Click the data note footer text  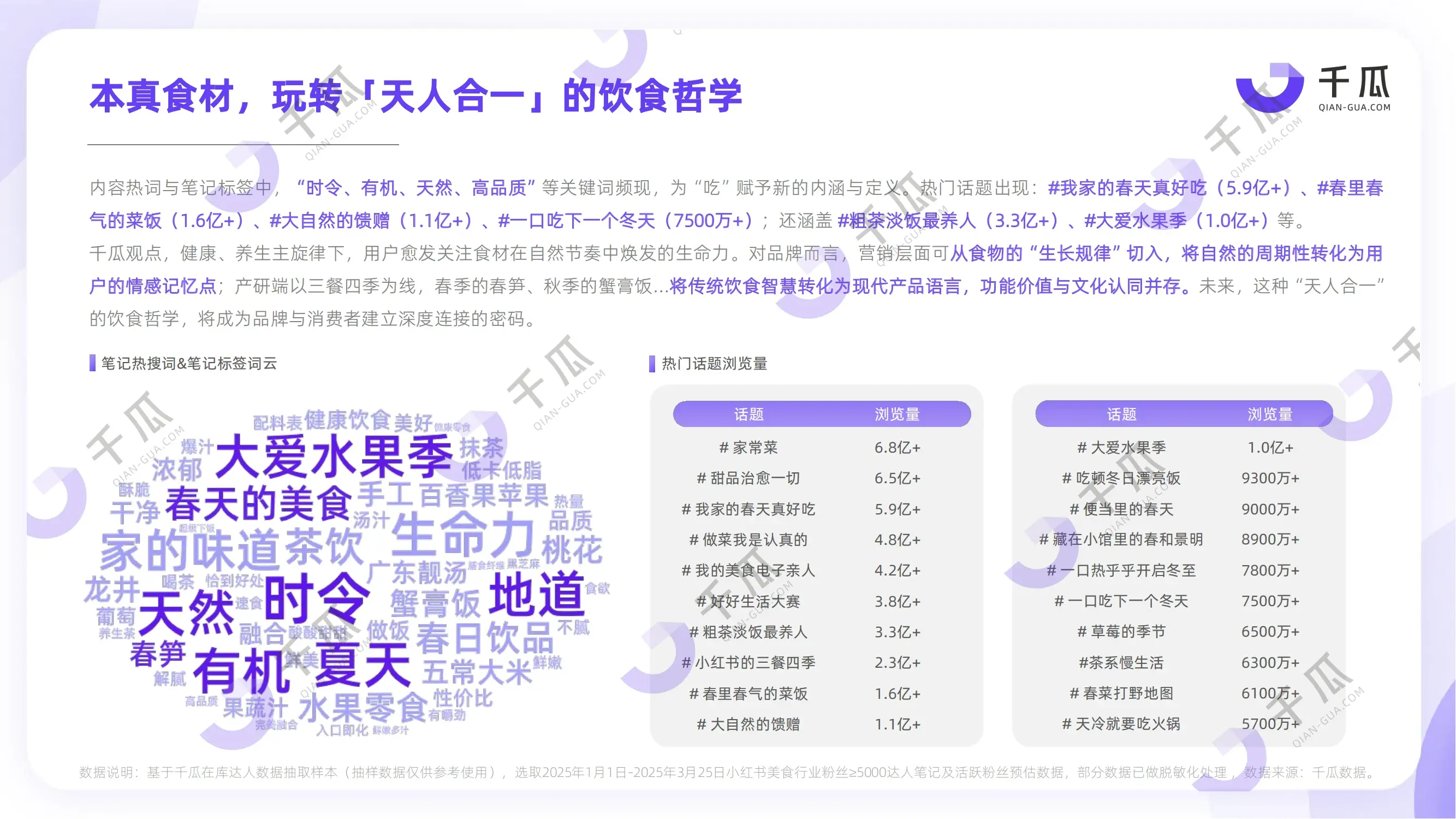coord(728,772)
